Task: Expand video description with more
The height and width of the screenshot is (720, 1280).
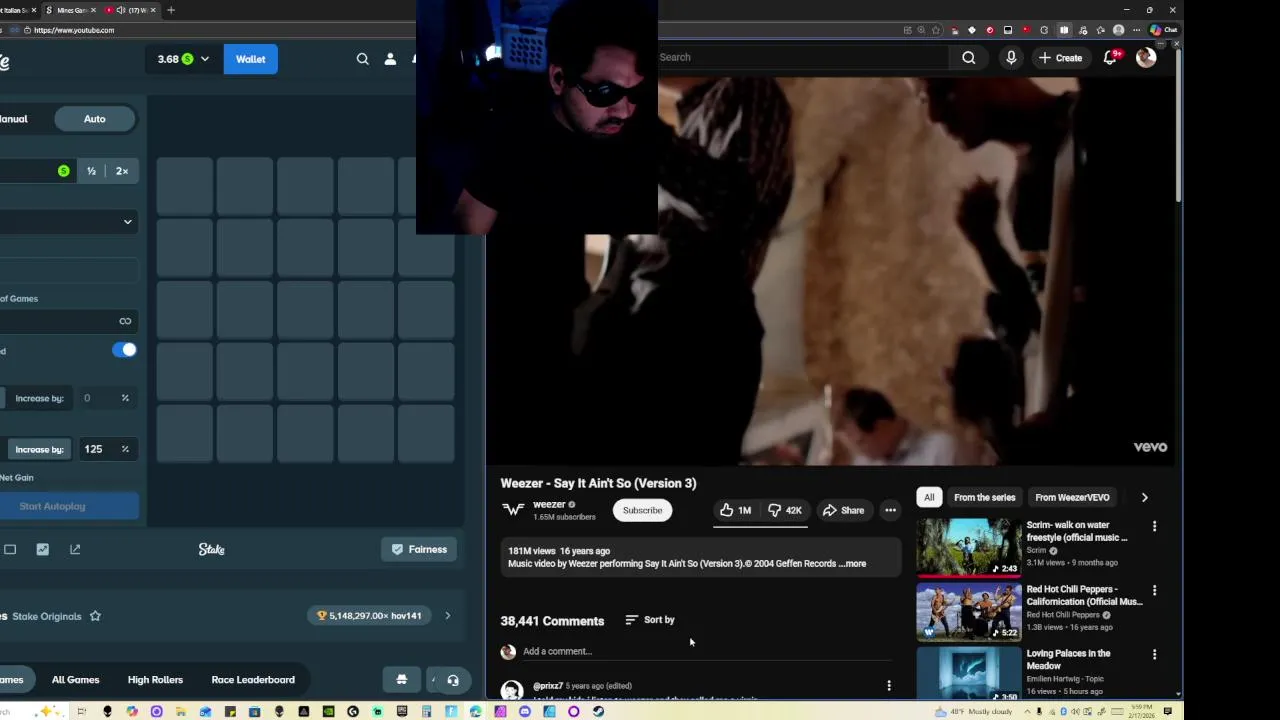Action: pyautogui.click(x=855, y=564)
